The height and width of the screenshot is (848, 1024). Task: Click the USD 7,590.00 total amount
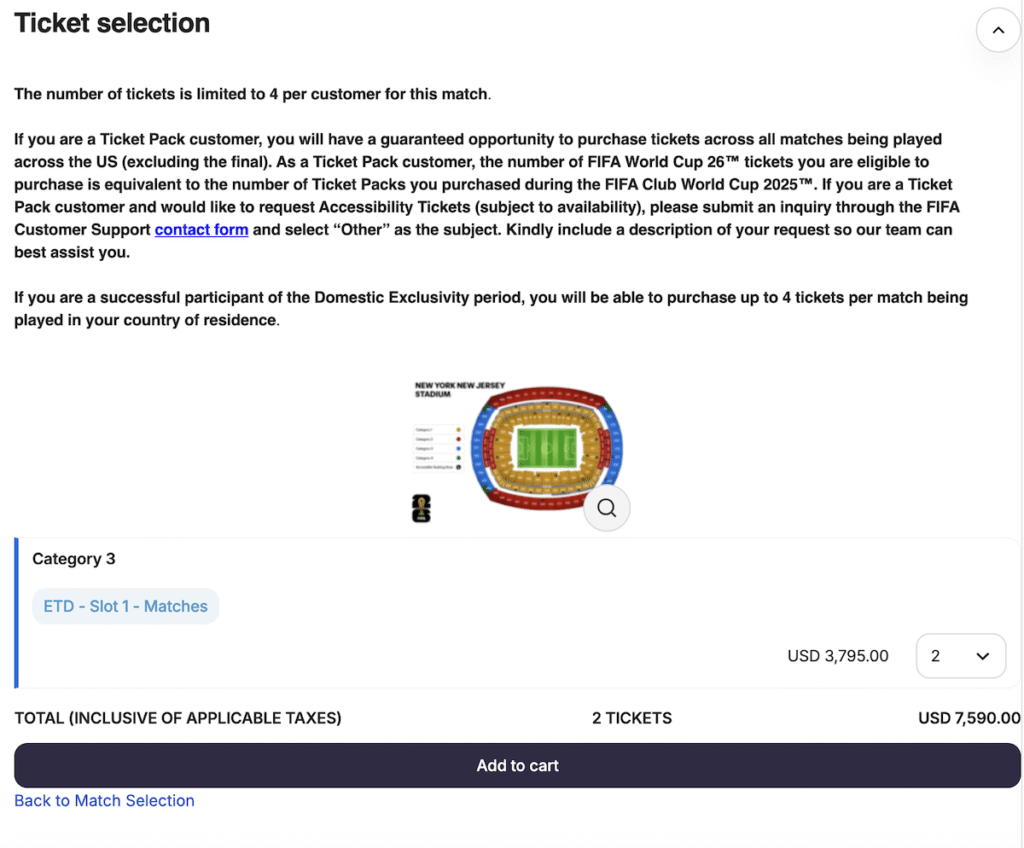968,718
